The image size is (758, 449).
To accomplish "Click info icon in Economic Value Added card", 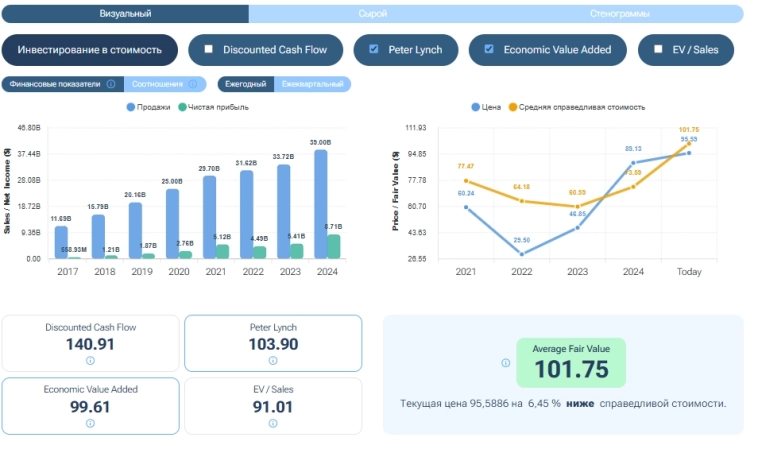I will click(x=90, y=423).
